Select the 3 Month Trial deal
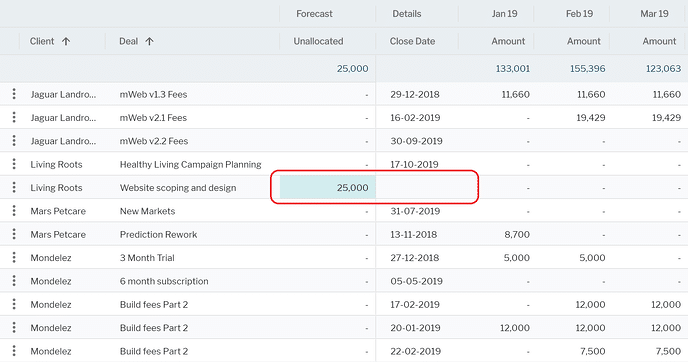The width and height of the screenshot is (688, 362). point(147,258)
